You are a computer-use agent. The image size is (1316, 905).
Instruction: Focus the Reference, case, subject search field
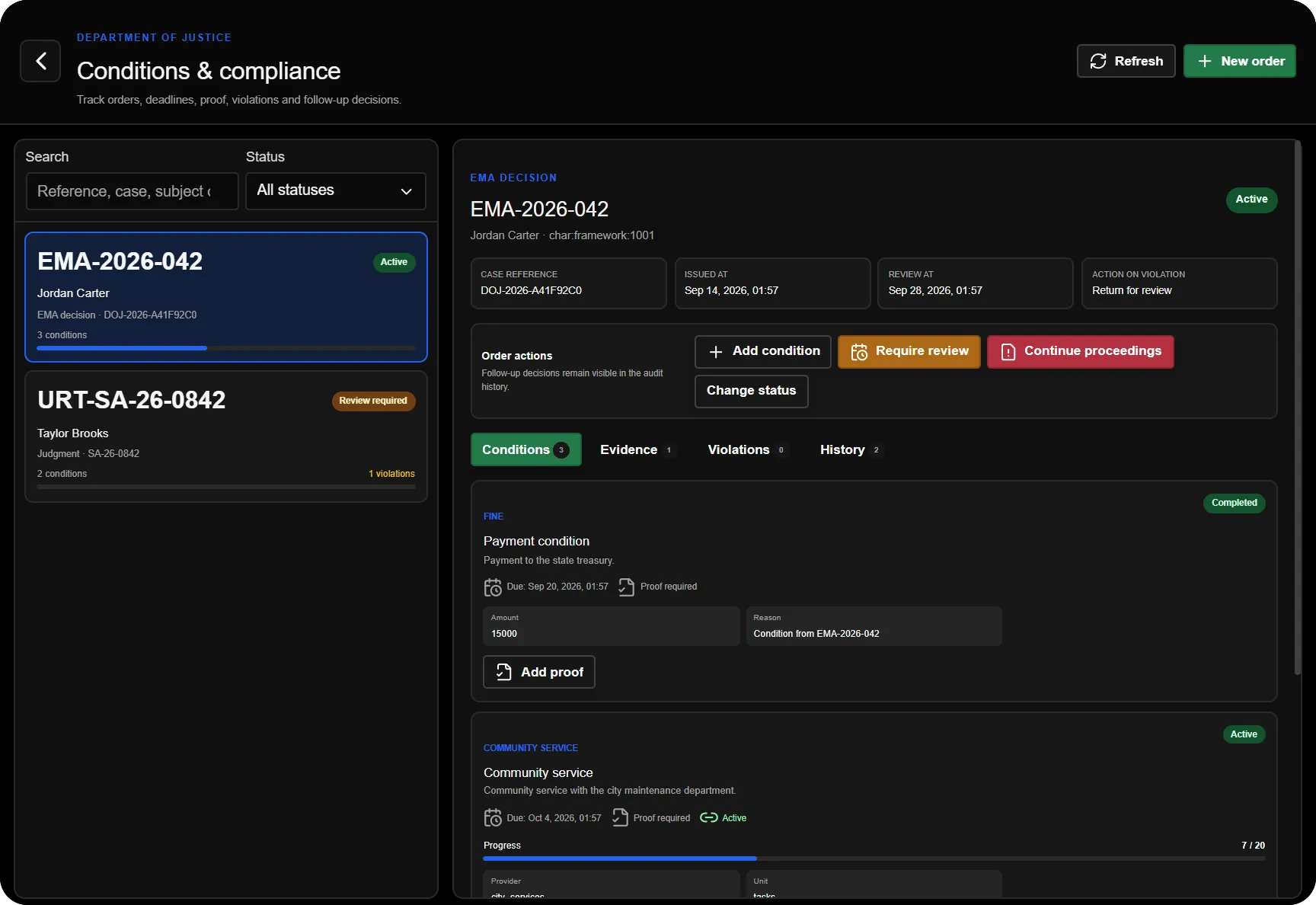point(133,190)
